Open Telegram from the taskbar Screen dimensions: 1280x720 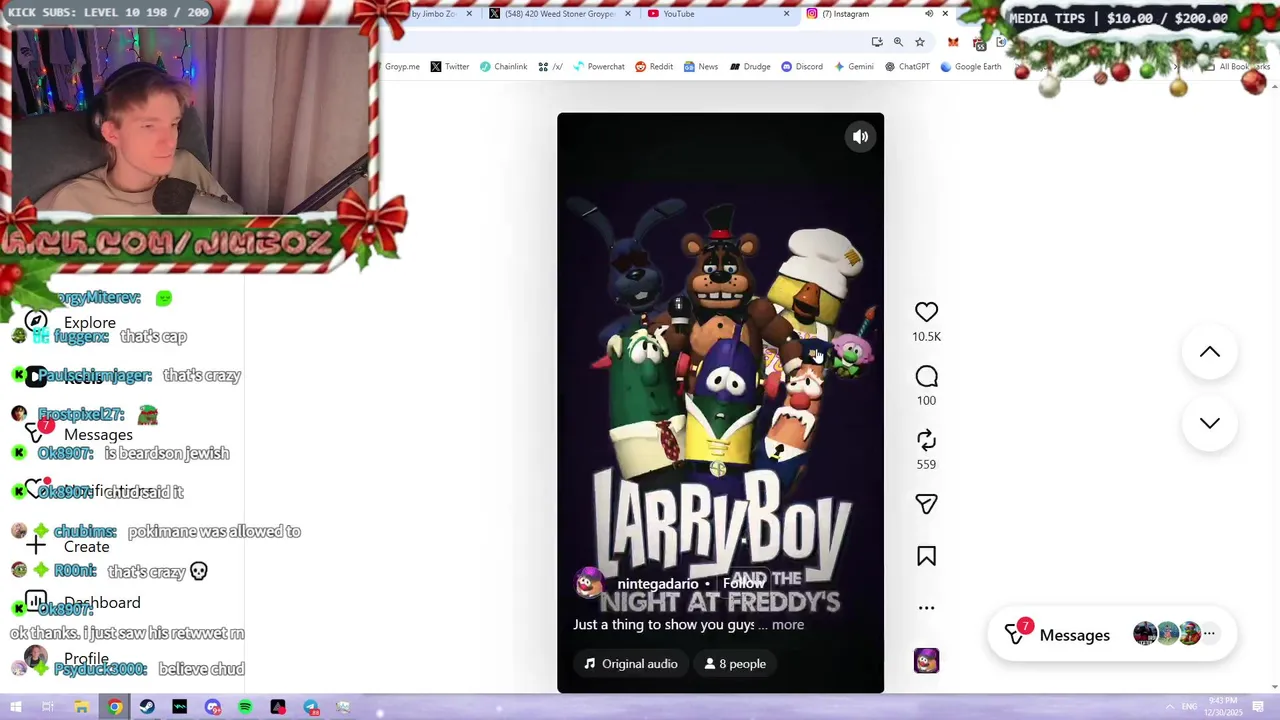click(x=311, y=707)
